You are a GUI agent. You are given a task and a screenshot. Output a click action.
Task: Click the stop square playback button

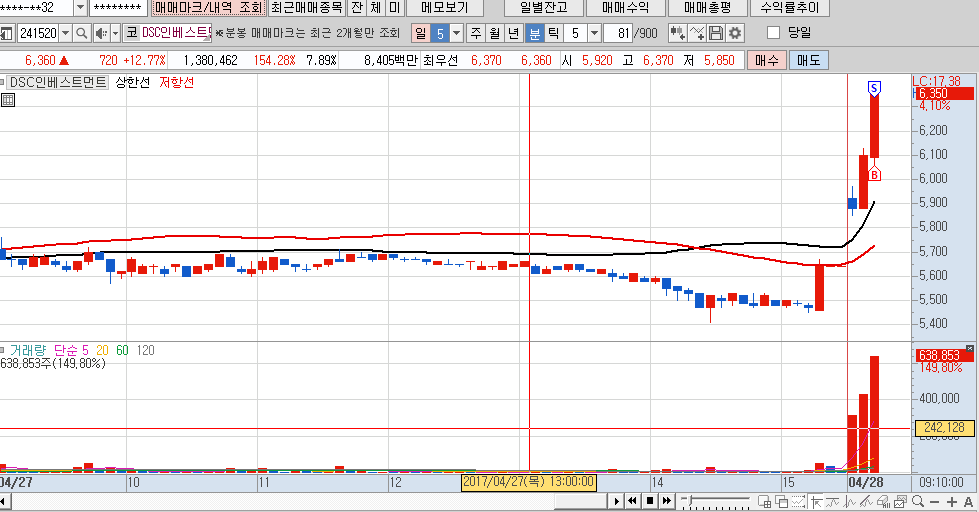(x=649, y=501)
